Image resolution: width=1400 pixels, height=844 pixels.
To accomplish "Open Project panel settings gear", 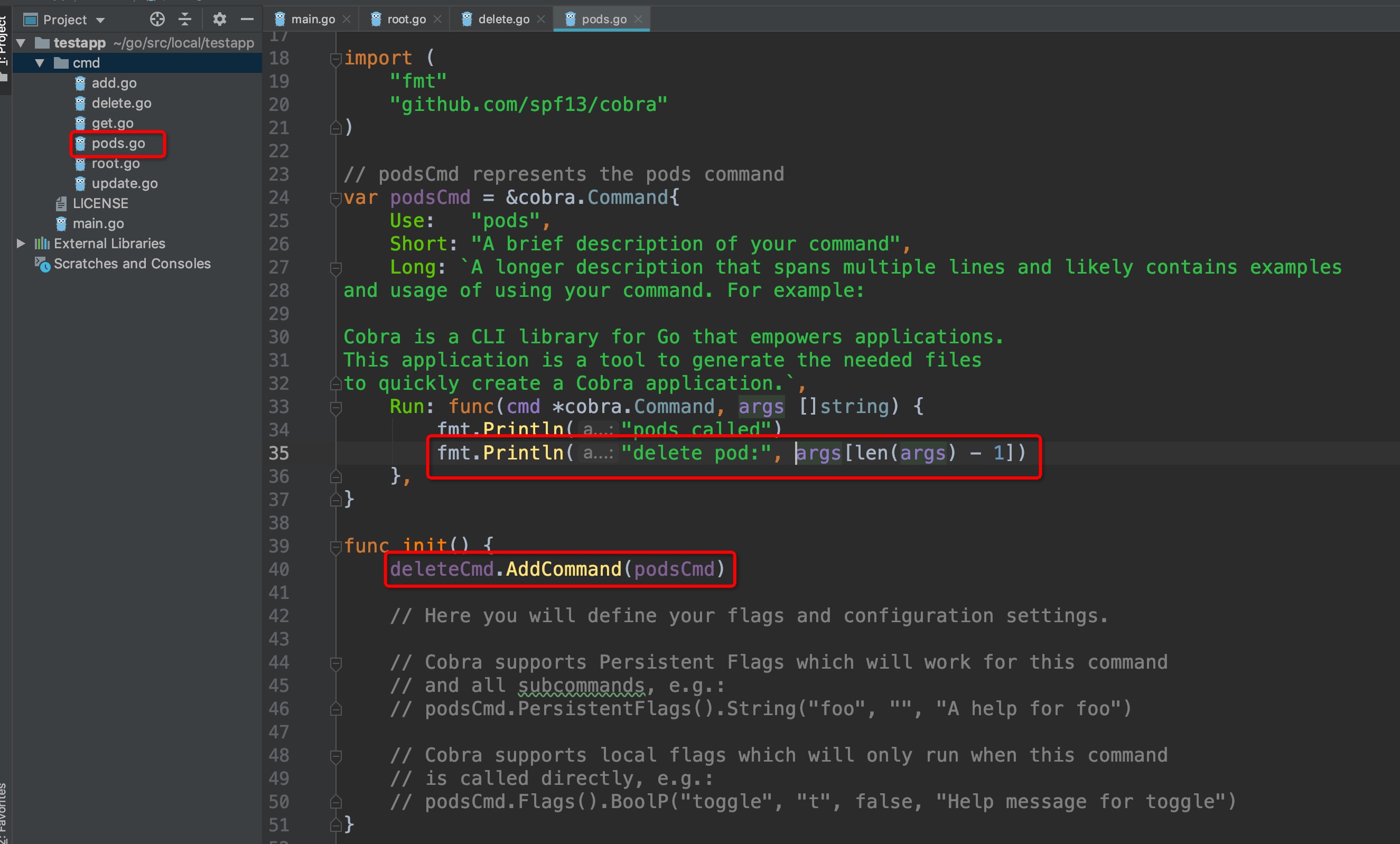I will [219, 20].
